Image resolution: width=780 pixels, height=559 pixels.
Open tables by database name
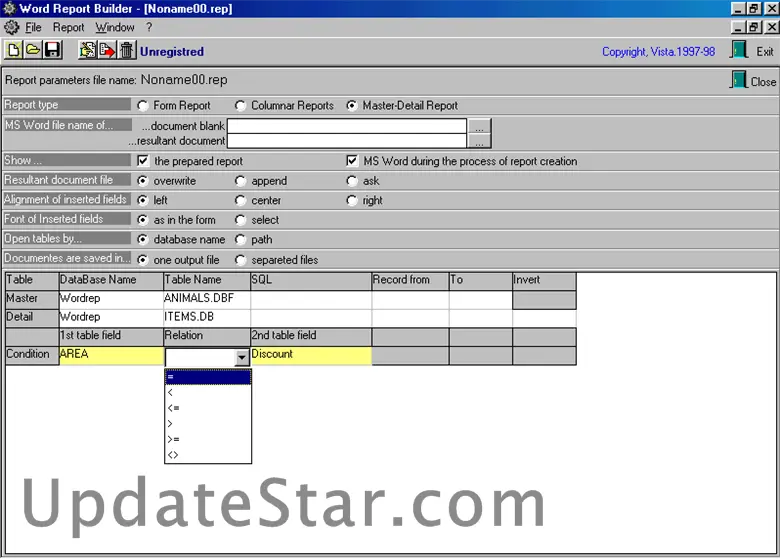[x=143, y=239]
